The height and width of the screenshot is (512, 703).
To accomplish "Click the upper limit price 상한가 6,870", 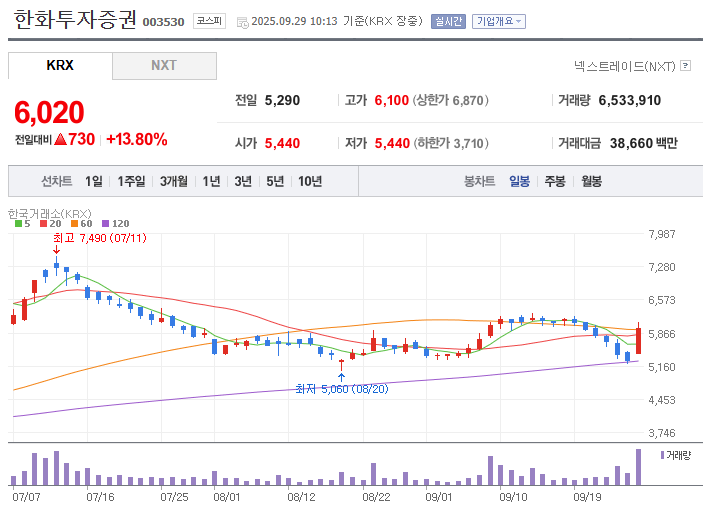I will tap(451, 100).
